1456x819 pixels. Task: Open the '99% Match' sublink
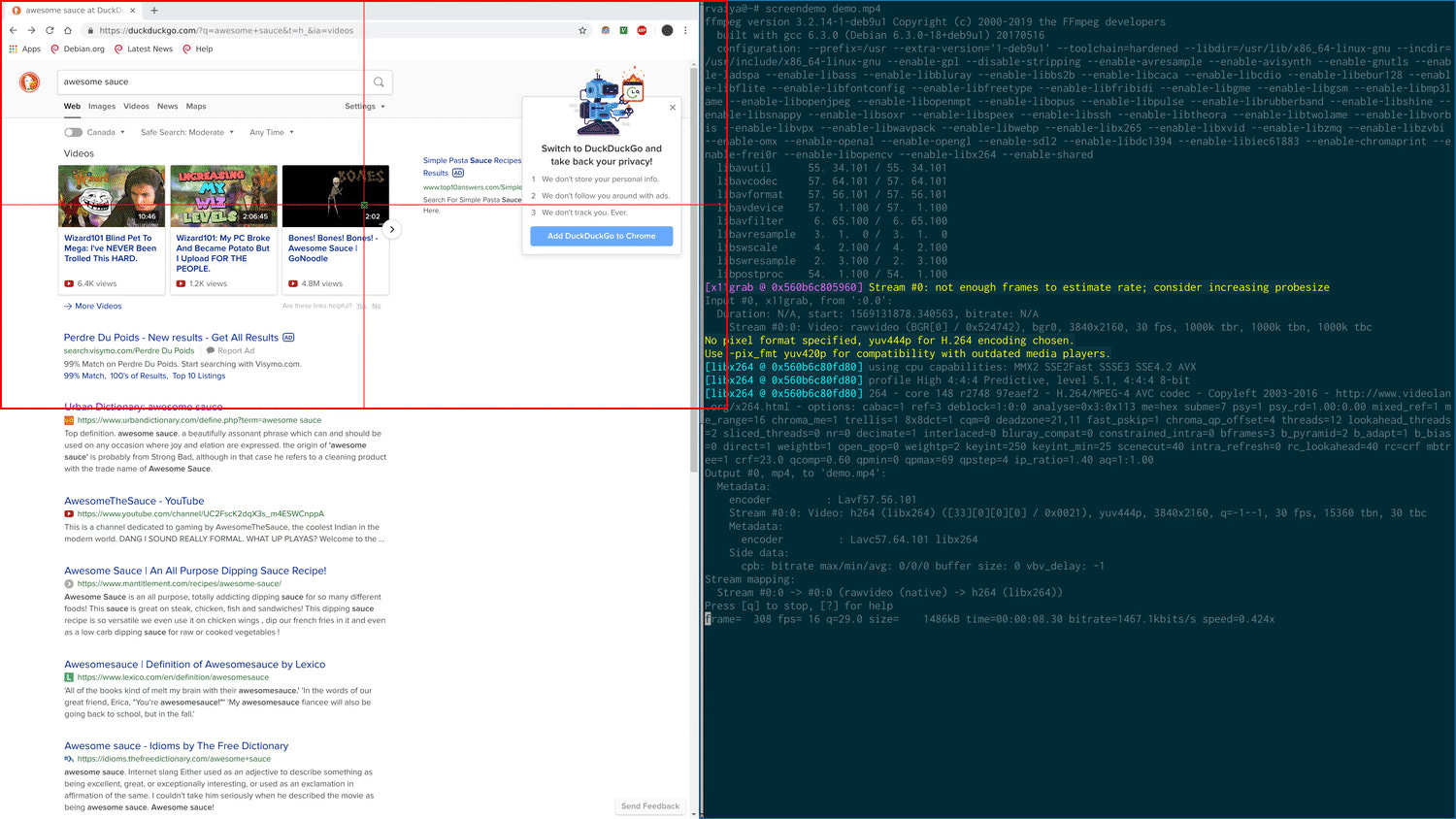[84, 376]
